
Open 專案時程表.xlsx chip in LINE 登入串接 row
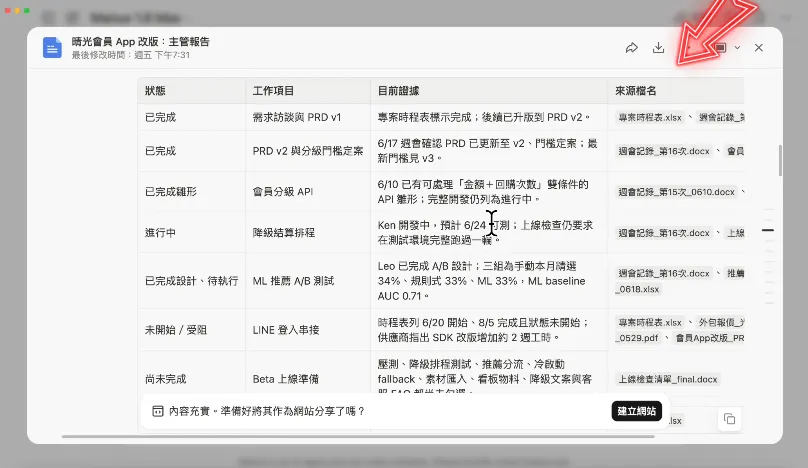(x=650, y=323)
